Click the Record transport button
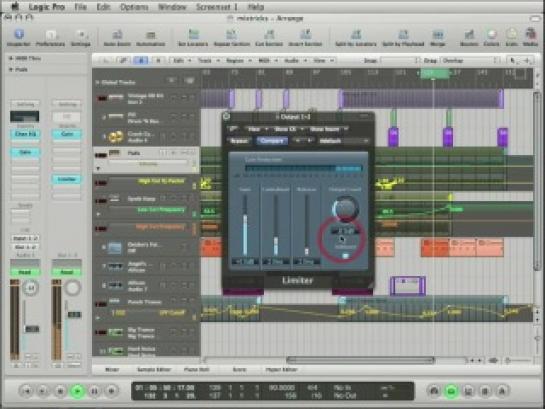This screenshot has width=545, height=409. click(x=111, y=391)
